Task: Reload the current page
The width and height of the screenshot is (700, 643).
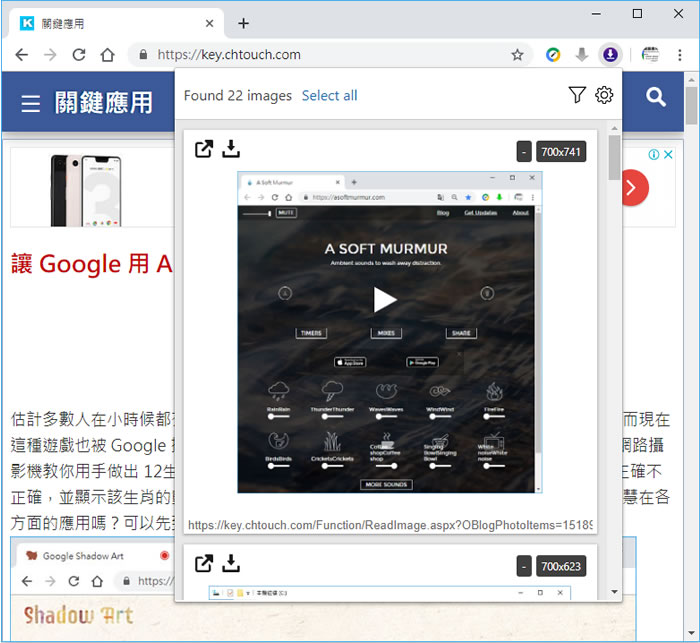Action: coord(79,55)
